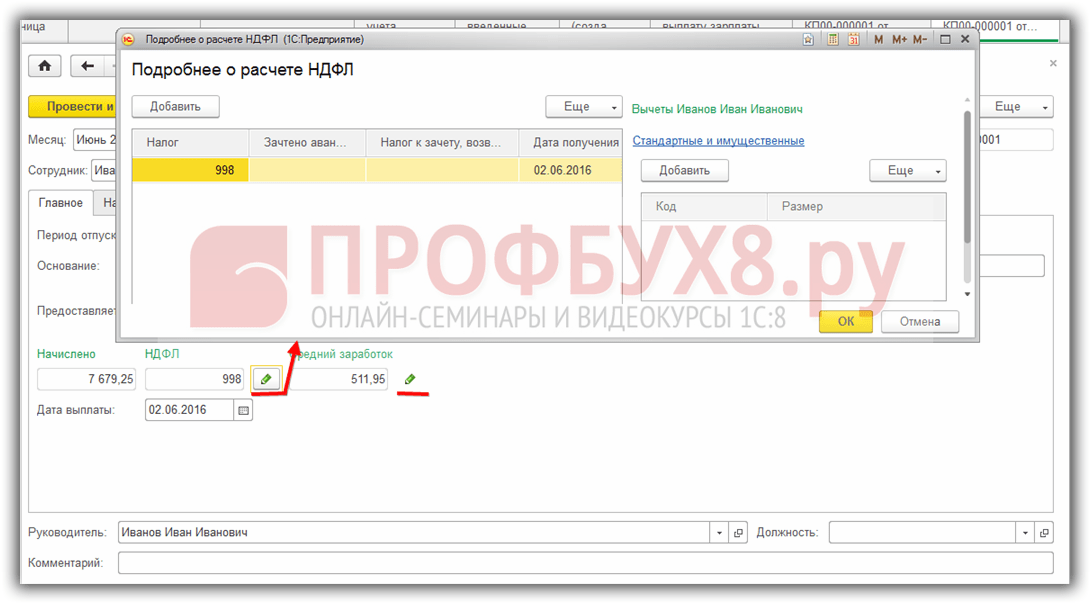Confirm dialog with the OK button

pyautogui.click(x=845, y=321)
